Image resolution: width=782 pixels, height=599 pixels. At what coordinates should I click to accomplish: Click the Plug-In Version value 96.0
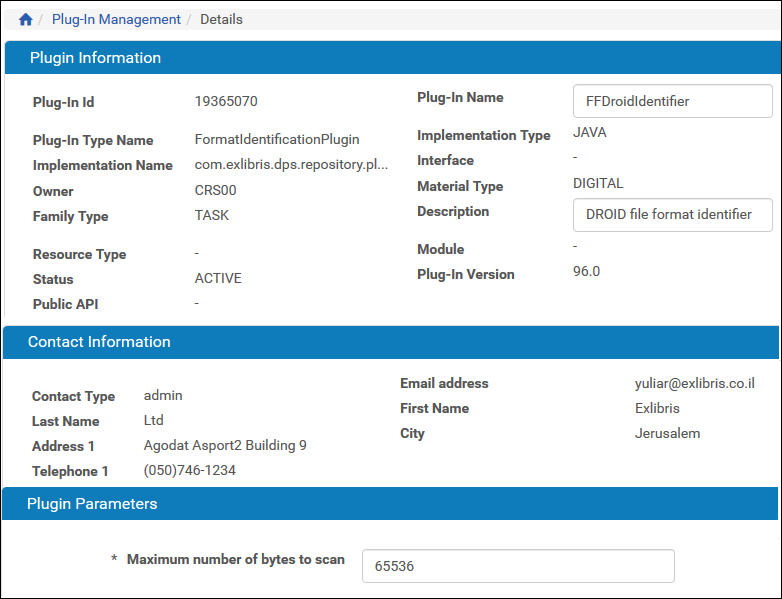[586, 271]
